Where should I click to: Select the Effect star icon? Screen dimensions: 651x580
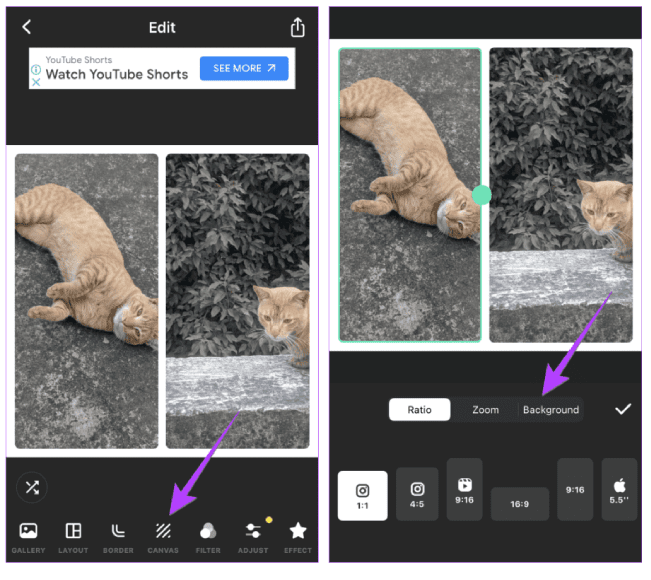298,531
